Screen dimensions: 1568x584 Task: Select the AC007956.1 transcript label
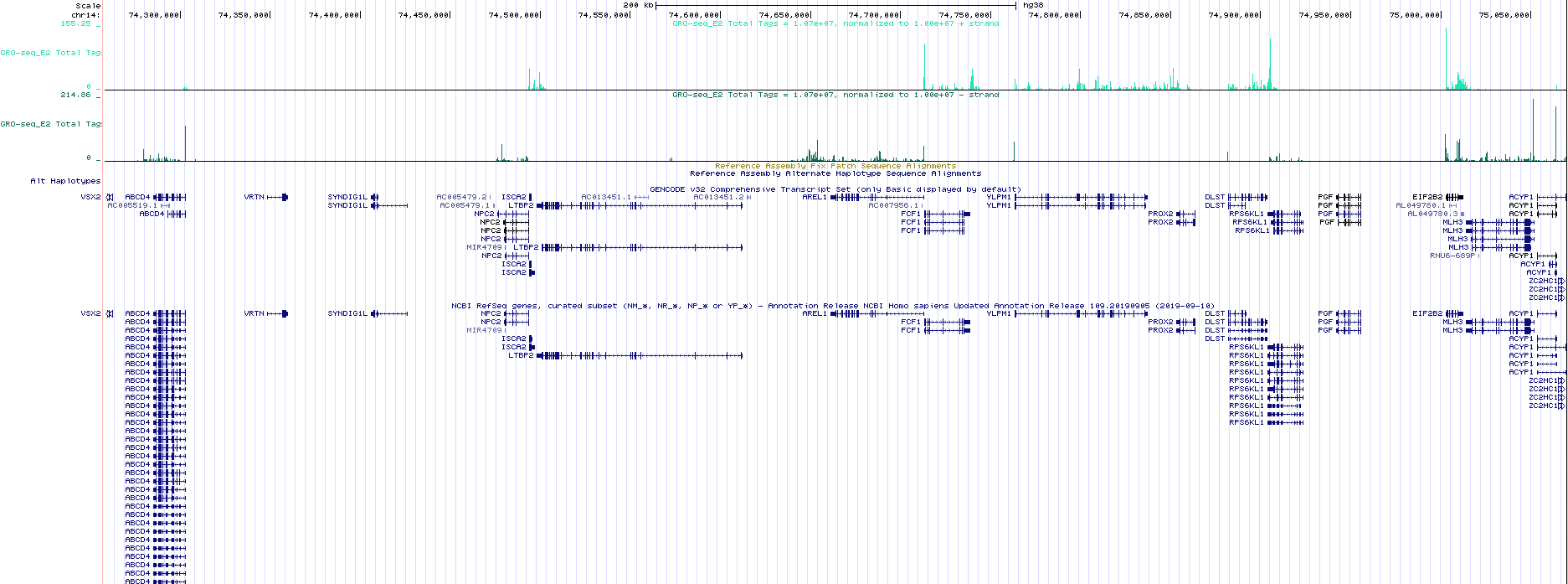point(893,205)
